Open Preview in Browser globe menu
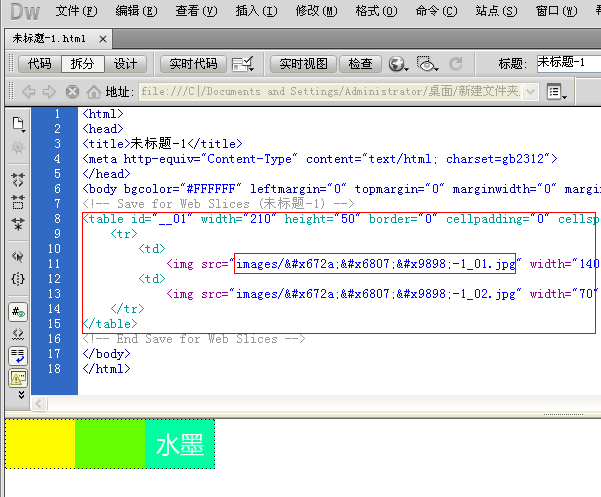Viewport: 601px width, 497px height. 398,64
